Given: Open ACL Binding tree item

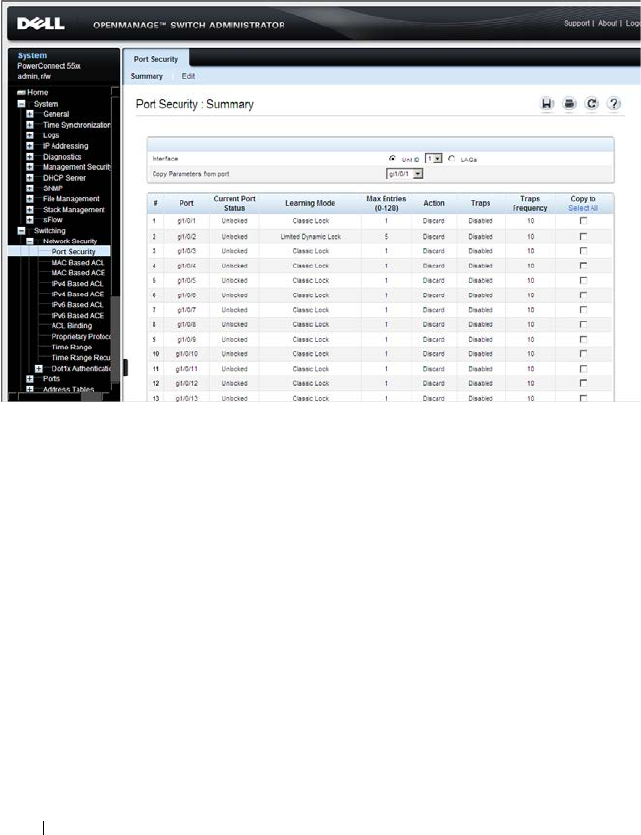Looking at the screenshot, I should pos(71,326).
